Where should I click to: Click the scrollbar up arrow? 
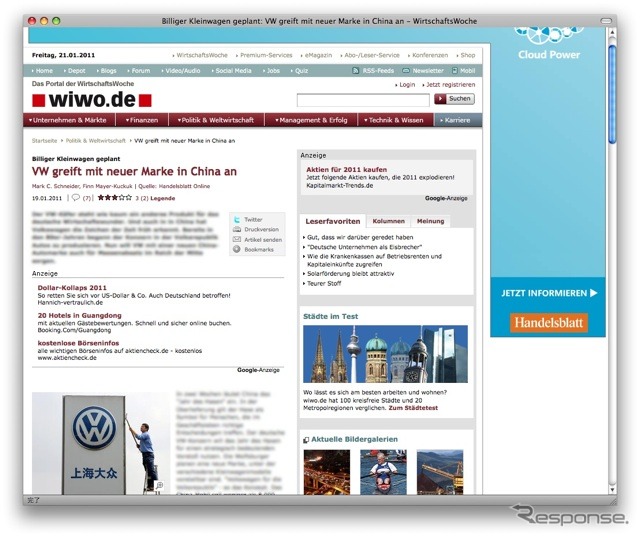tap(612, 33)
